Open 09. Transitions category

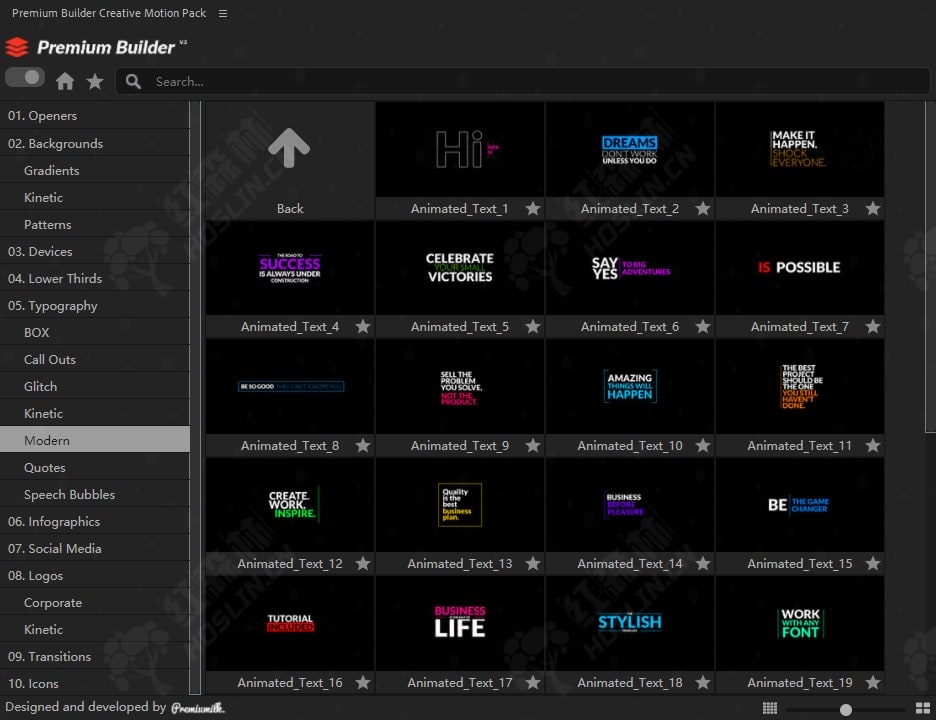coord(95,656)
